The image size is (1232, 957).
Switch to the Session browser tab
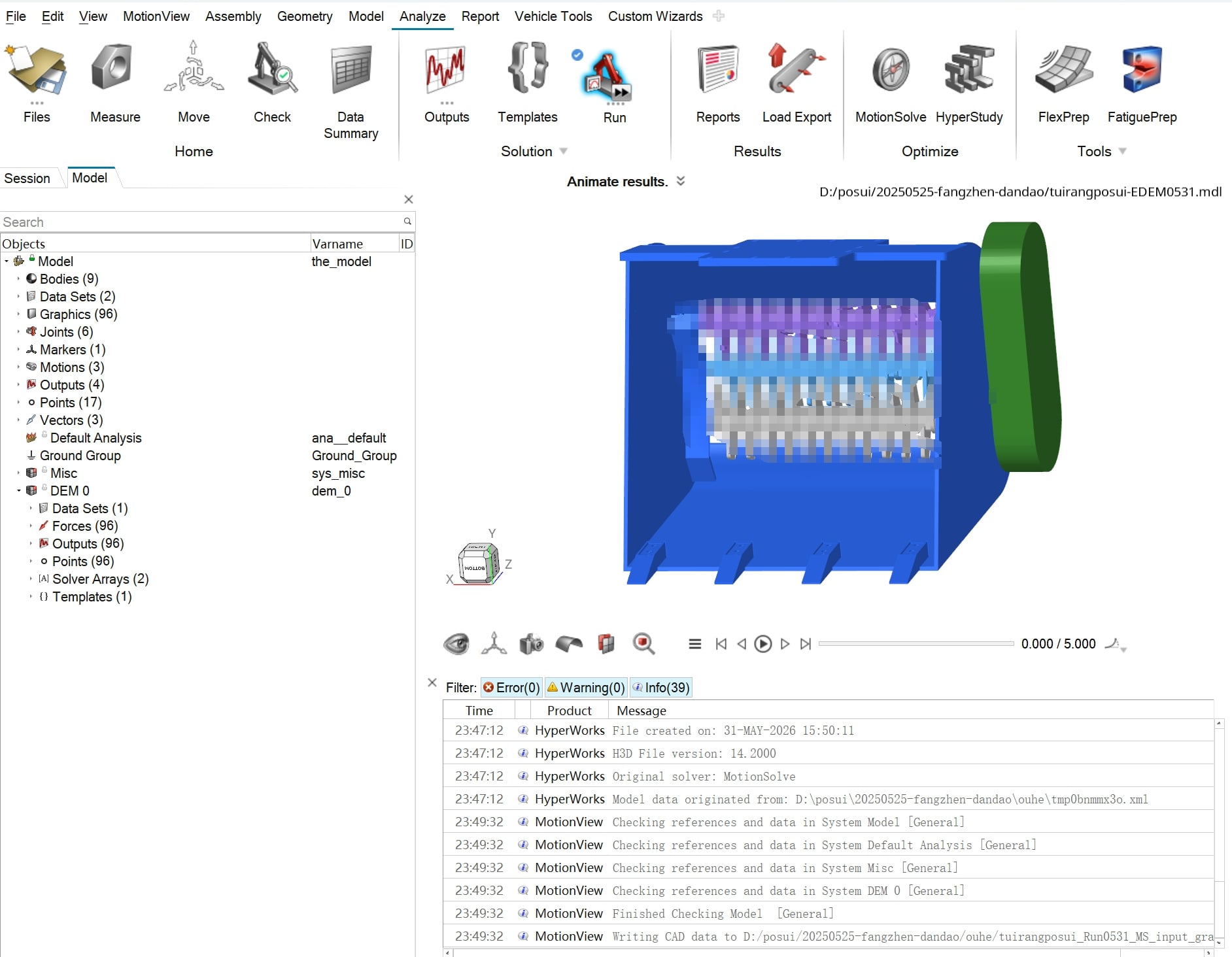tap(27, 178)
